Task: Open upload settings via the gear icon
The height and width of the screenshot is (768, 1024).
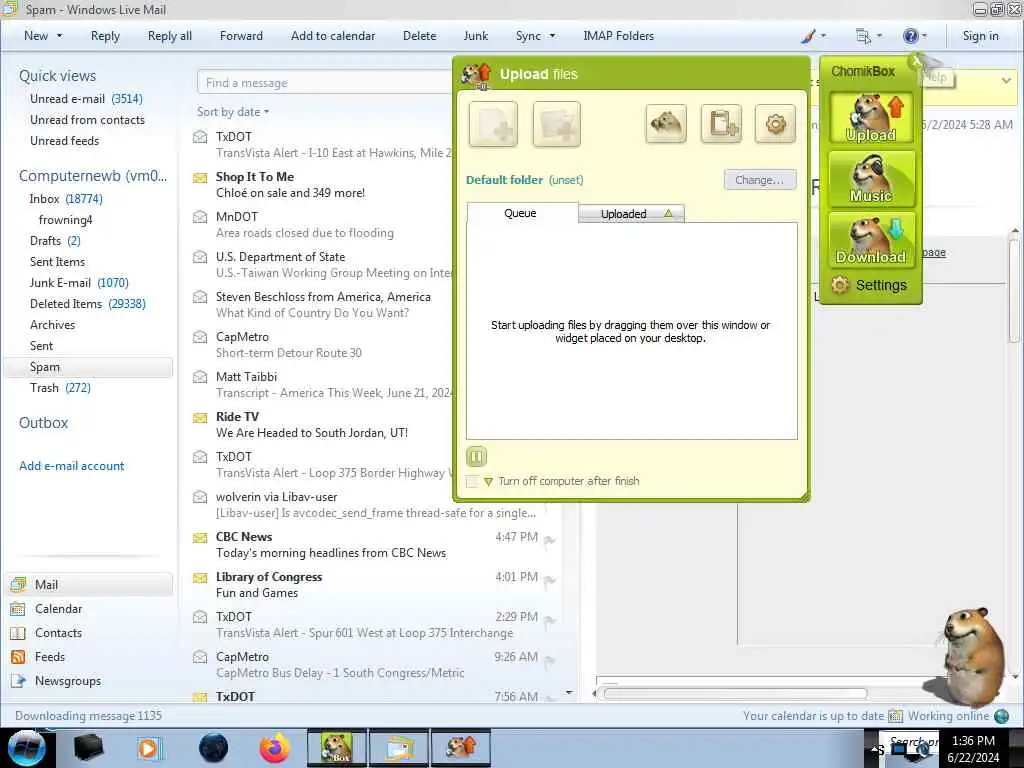Action: coord(775,123)
